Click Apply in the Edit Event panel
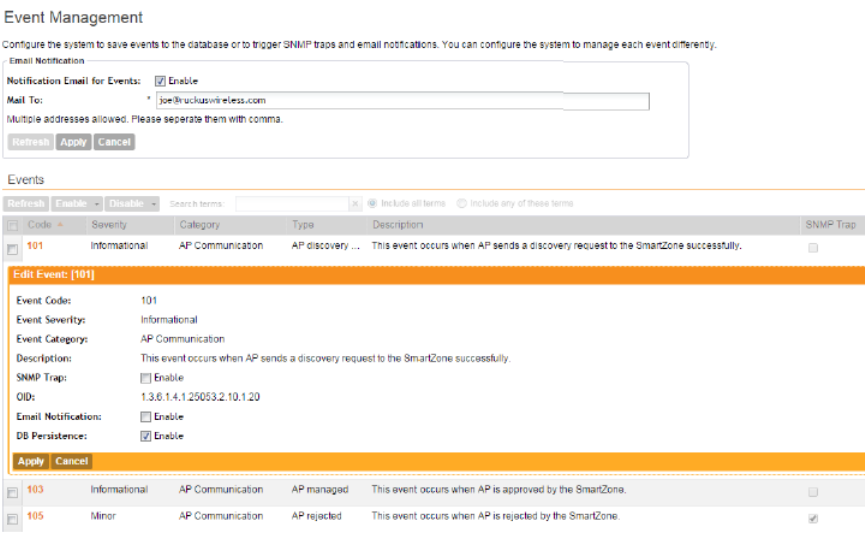 point(31,461)
